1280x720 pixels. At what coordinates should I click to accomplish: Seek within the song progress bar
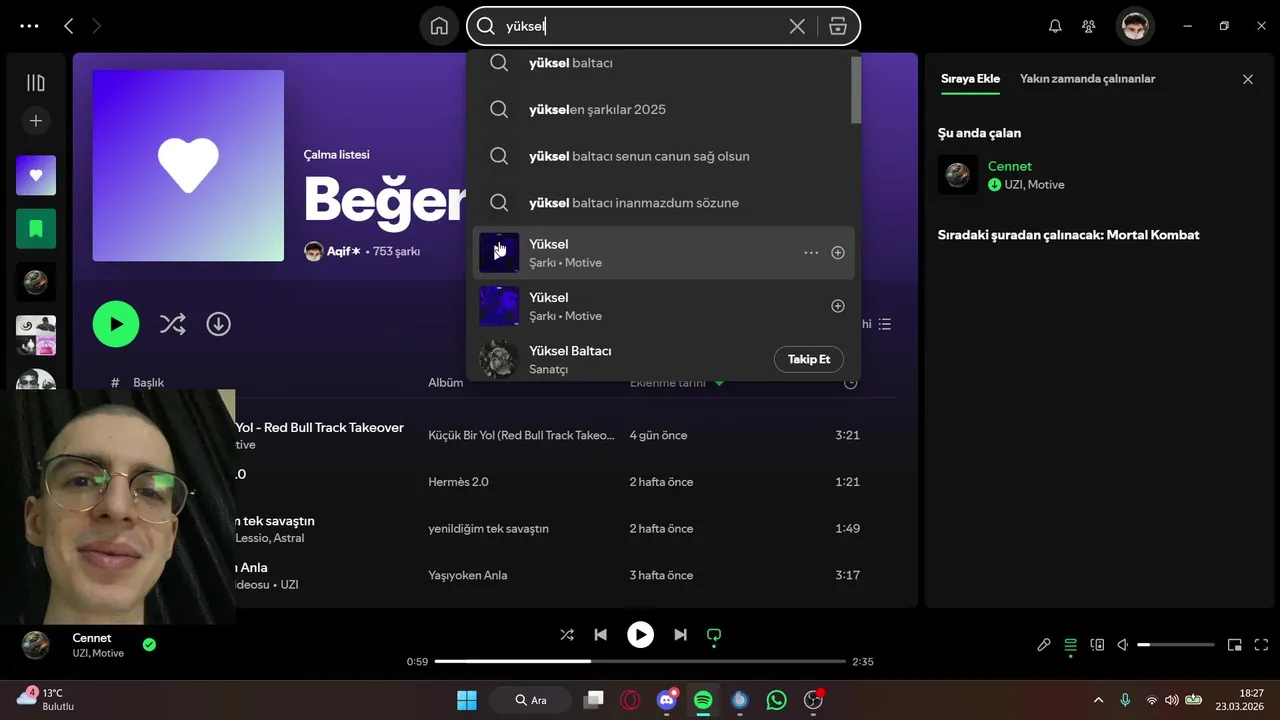pos(640,661)
